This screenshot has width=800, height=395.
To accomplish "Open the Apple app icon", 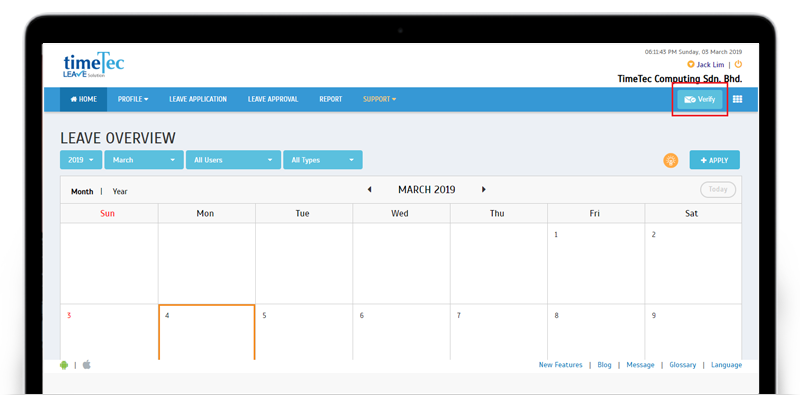I will pos(87,365).
